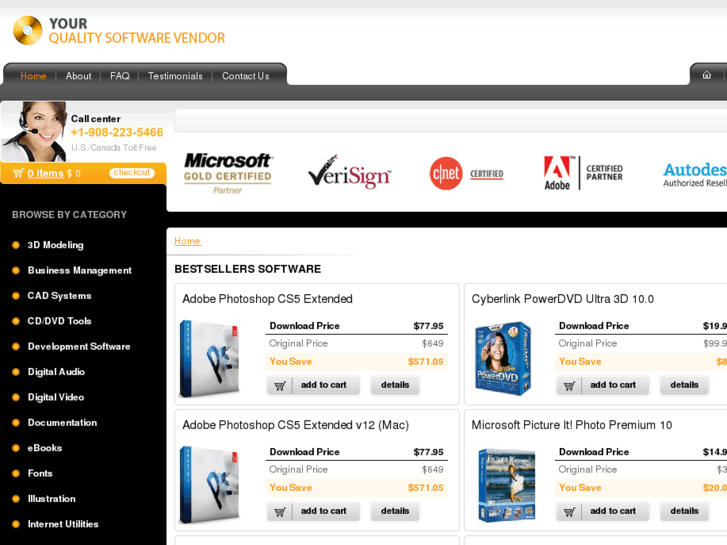Open the Business Management category
This screenshot has height=545, width=727.
pos(80,270)
